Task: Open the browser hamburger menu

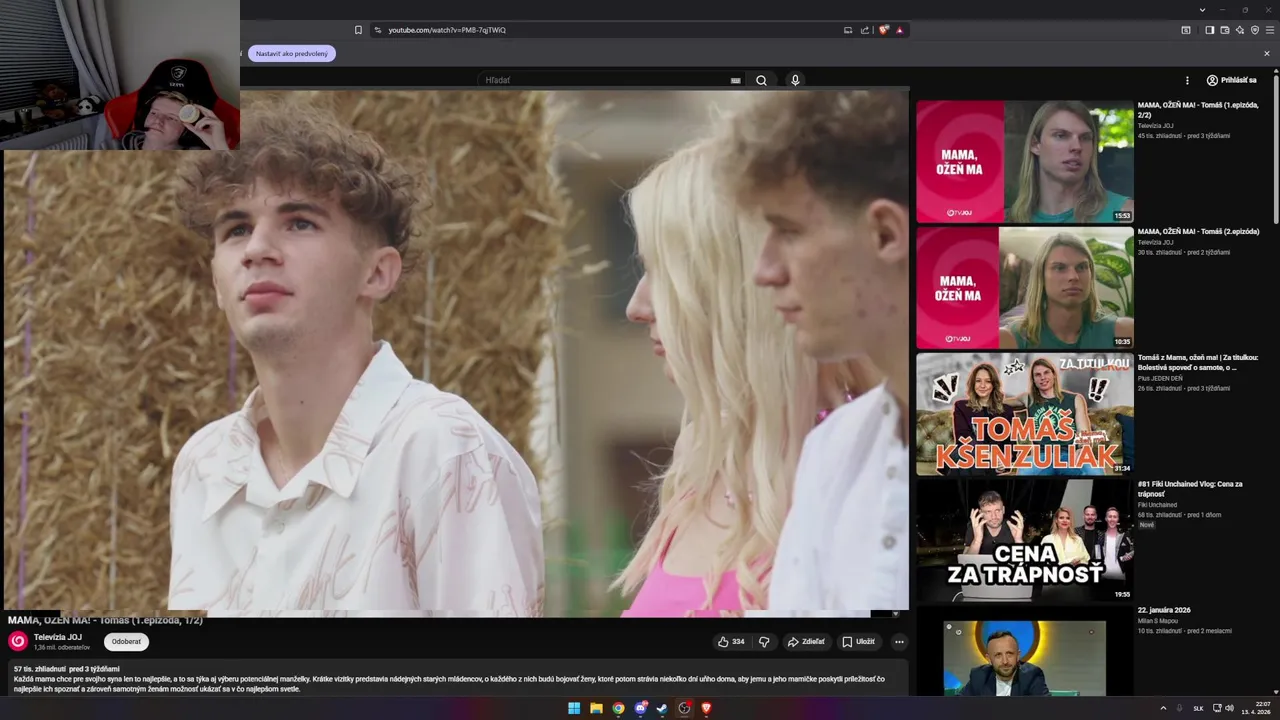Action: coord(1270,30)
